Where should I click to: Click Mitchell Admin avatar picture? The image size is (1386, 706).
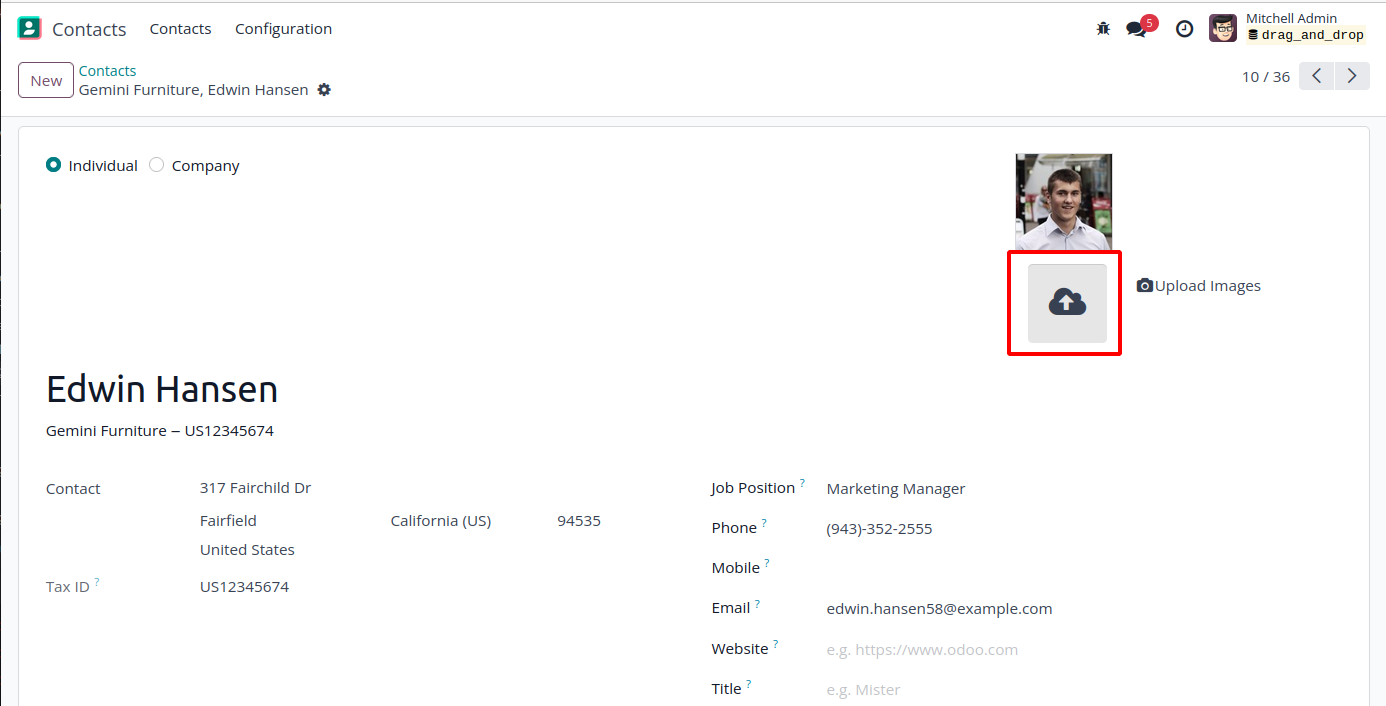[1223, 28]
